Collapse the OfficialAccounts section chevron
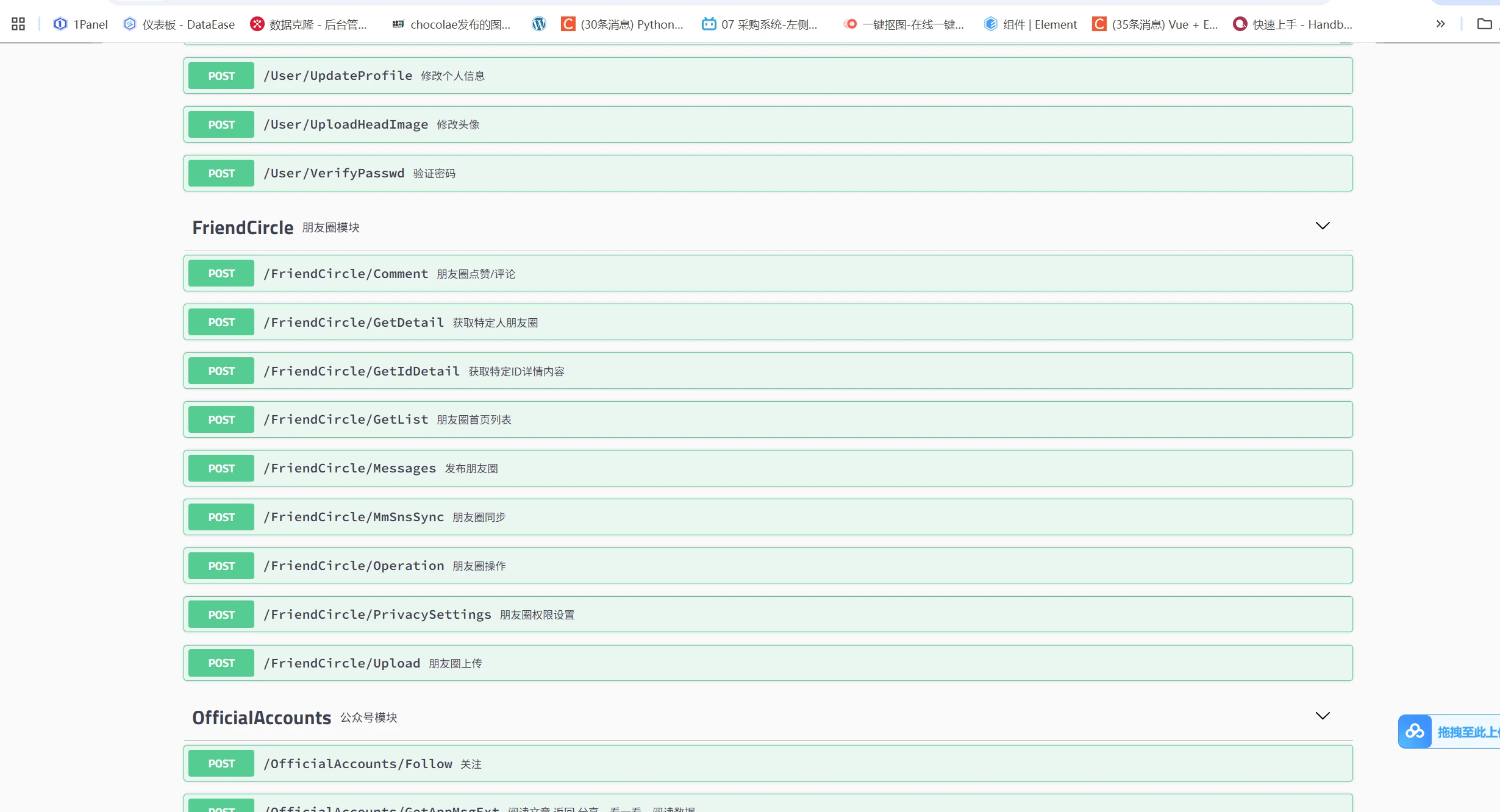This screenshot has width=1500, height=812. pos(1322,716)
